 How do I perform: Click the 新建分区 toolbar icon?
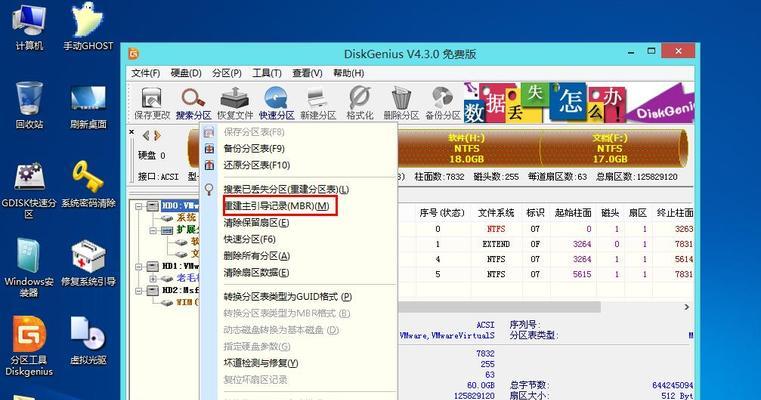tap(318, 103)
